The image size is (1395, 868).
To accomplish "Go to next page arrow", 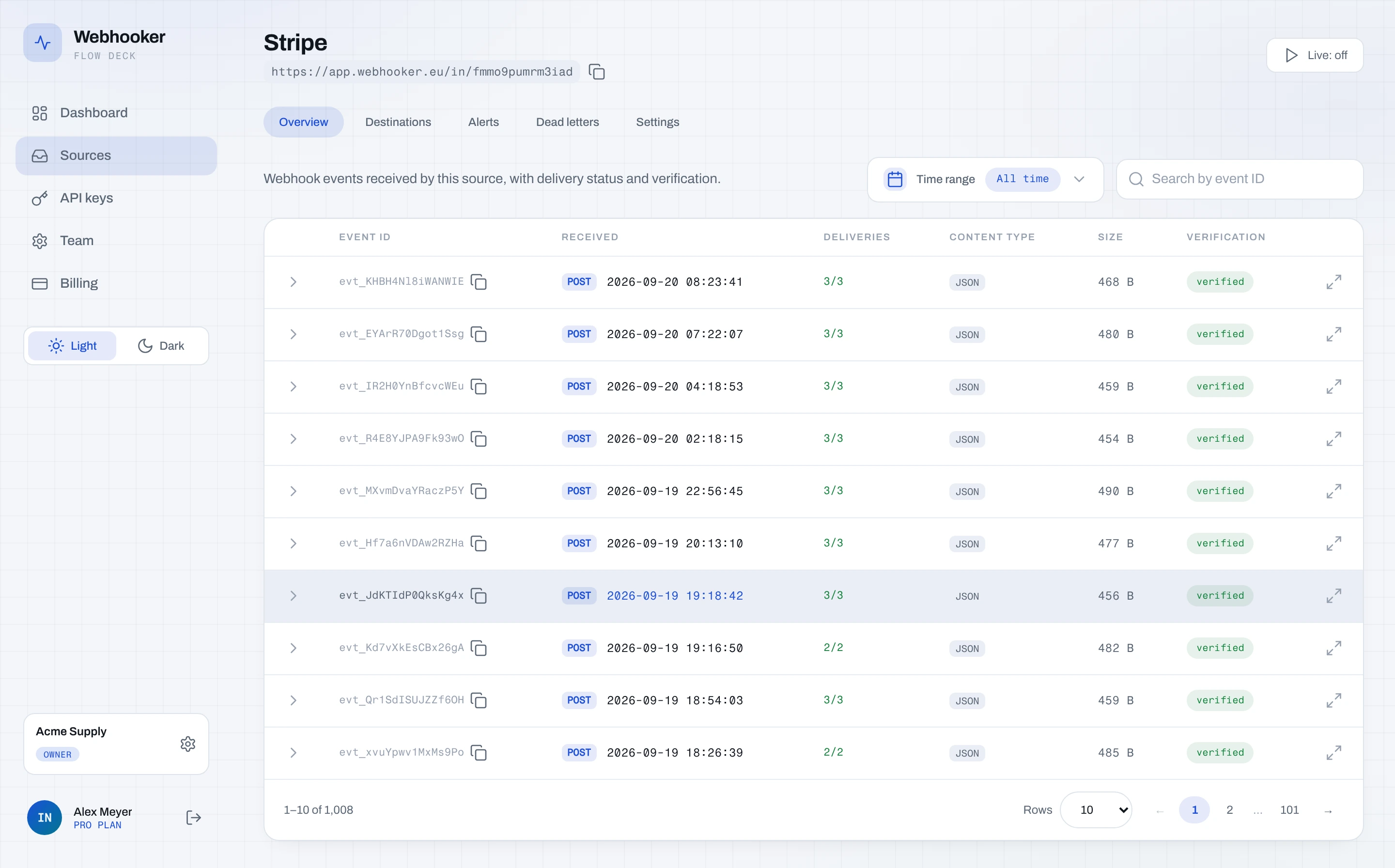I will [x=1328, y=810].
